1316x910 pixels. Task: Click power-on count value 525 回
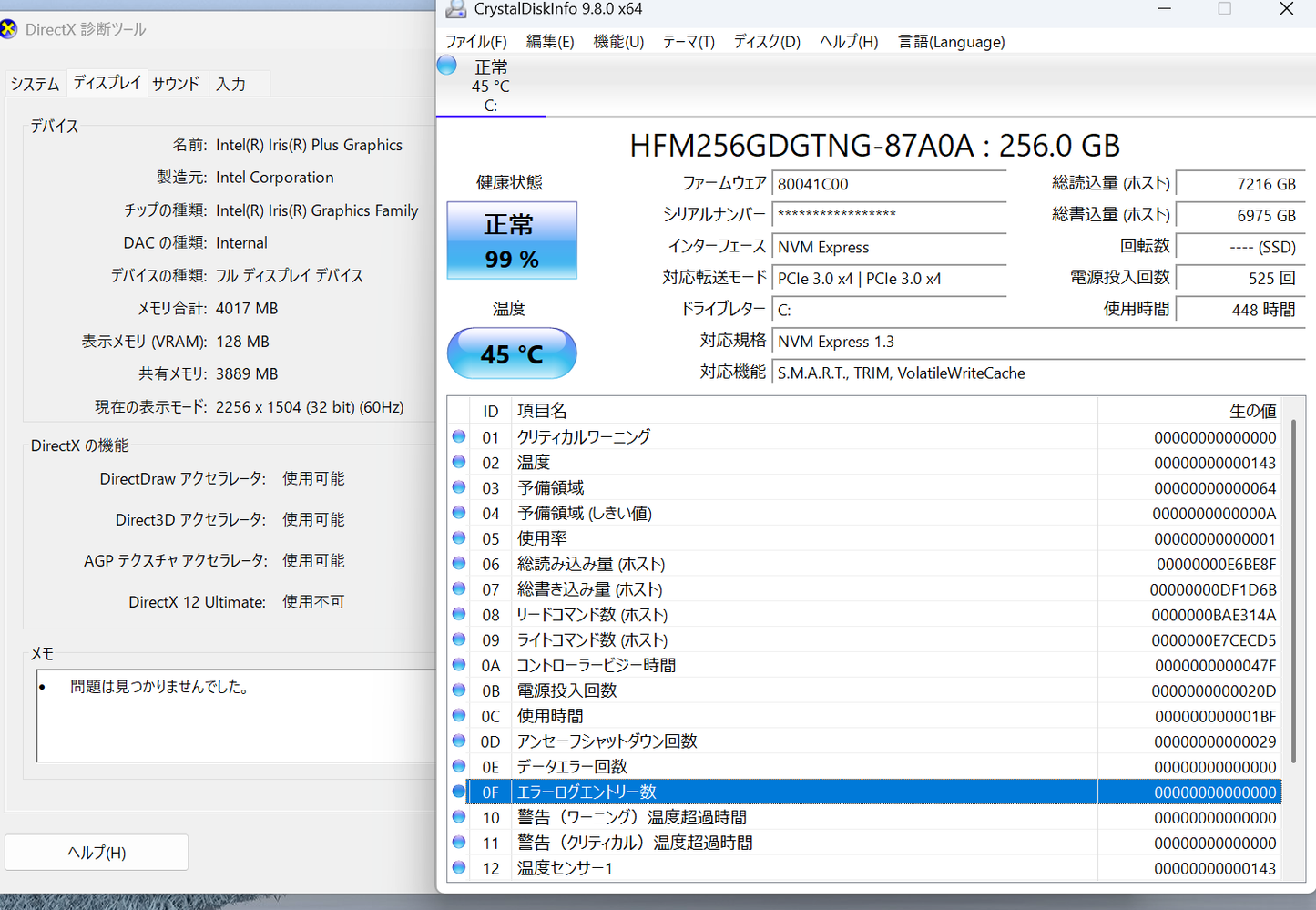(x=1240, y=279)
